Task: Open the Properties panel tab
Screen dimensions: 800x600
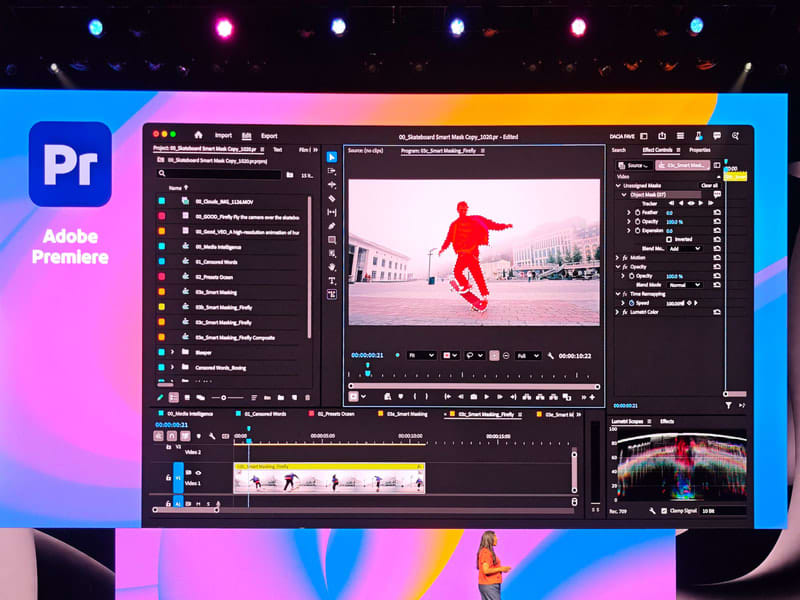Action: pyautogui.click(x=699, y=150)
